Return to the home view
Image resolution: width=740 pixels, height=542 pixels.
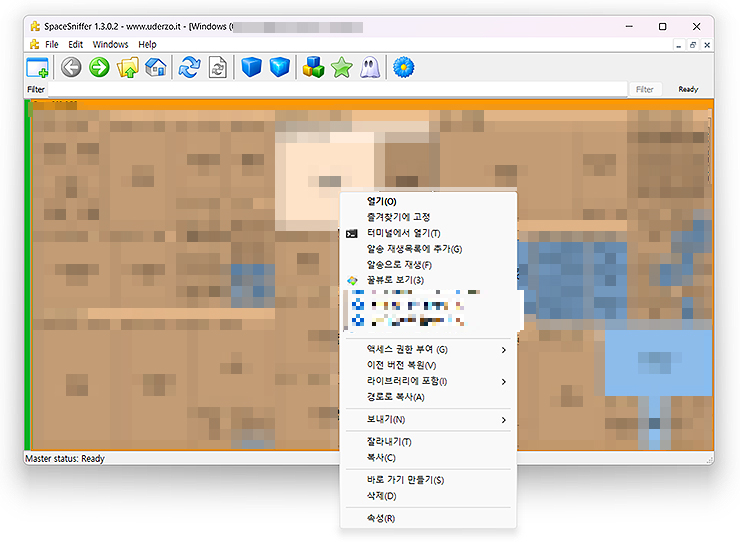coord(156,67)
